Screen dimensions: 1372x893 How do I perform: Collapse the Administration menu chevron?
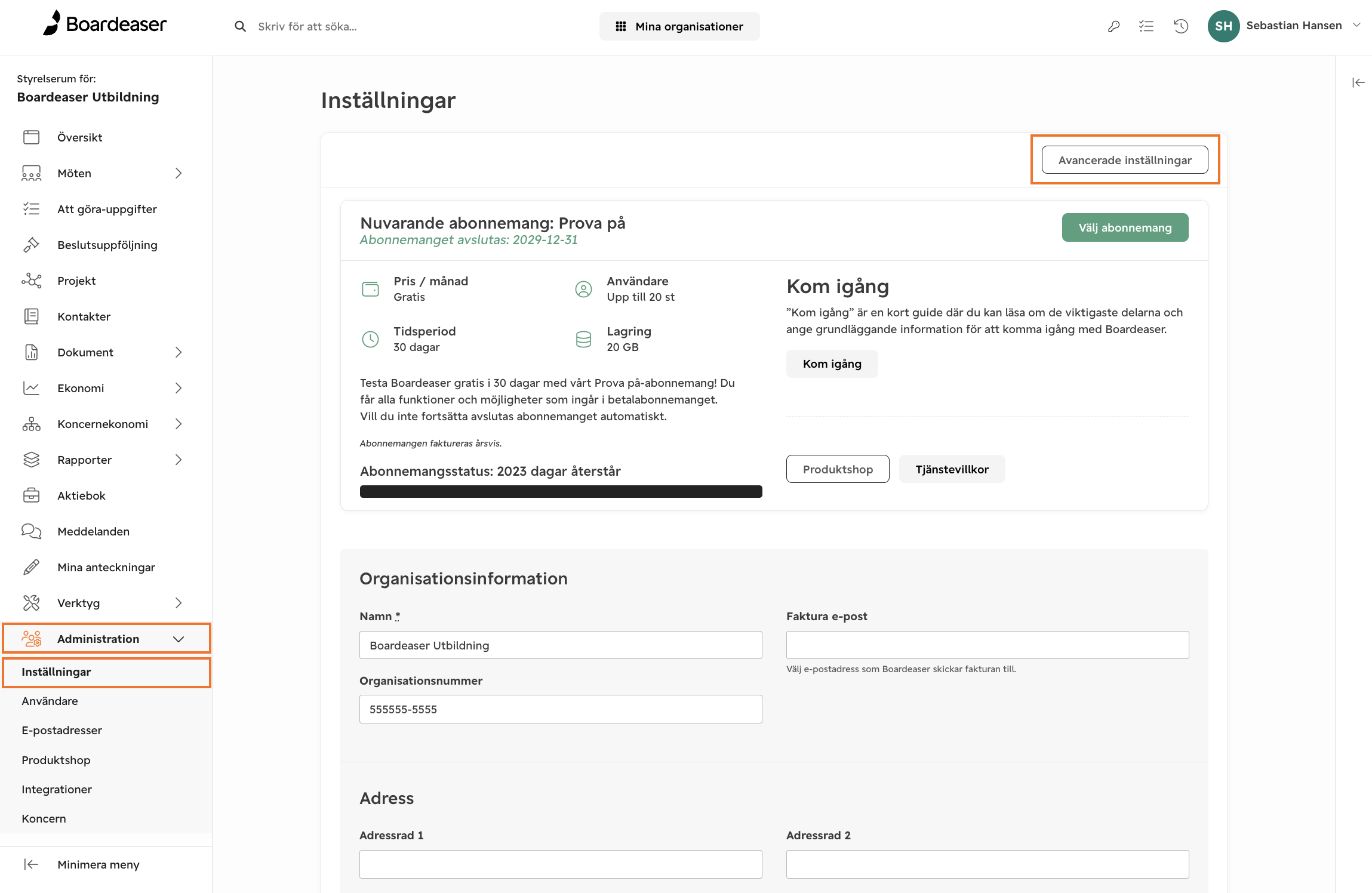179,639
